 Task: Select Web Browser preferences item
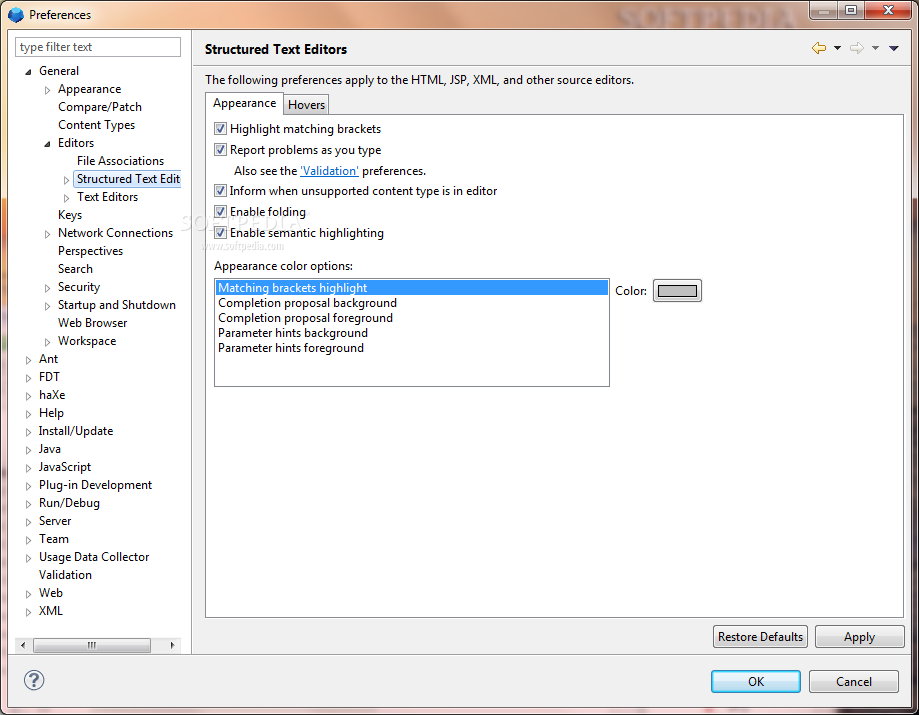[x=92, y=322]
